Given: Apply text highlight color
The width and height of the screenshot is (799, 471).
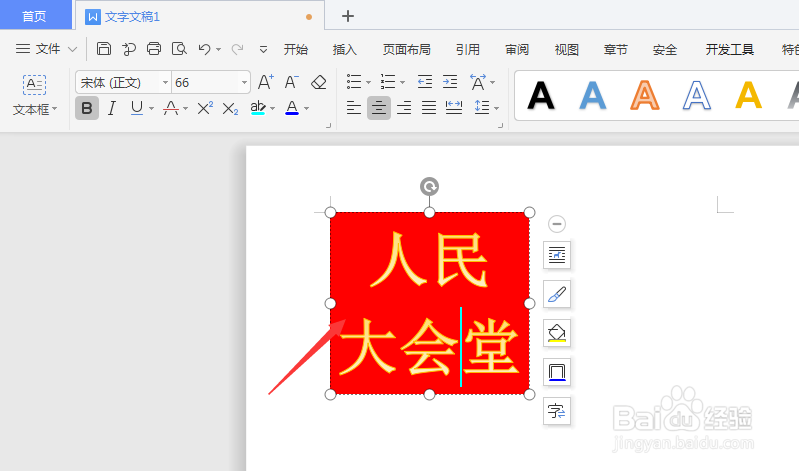Looking at the screenshot, I should click(258, 108).
